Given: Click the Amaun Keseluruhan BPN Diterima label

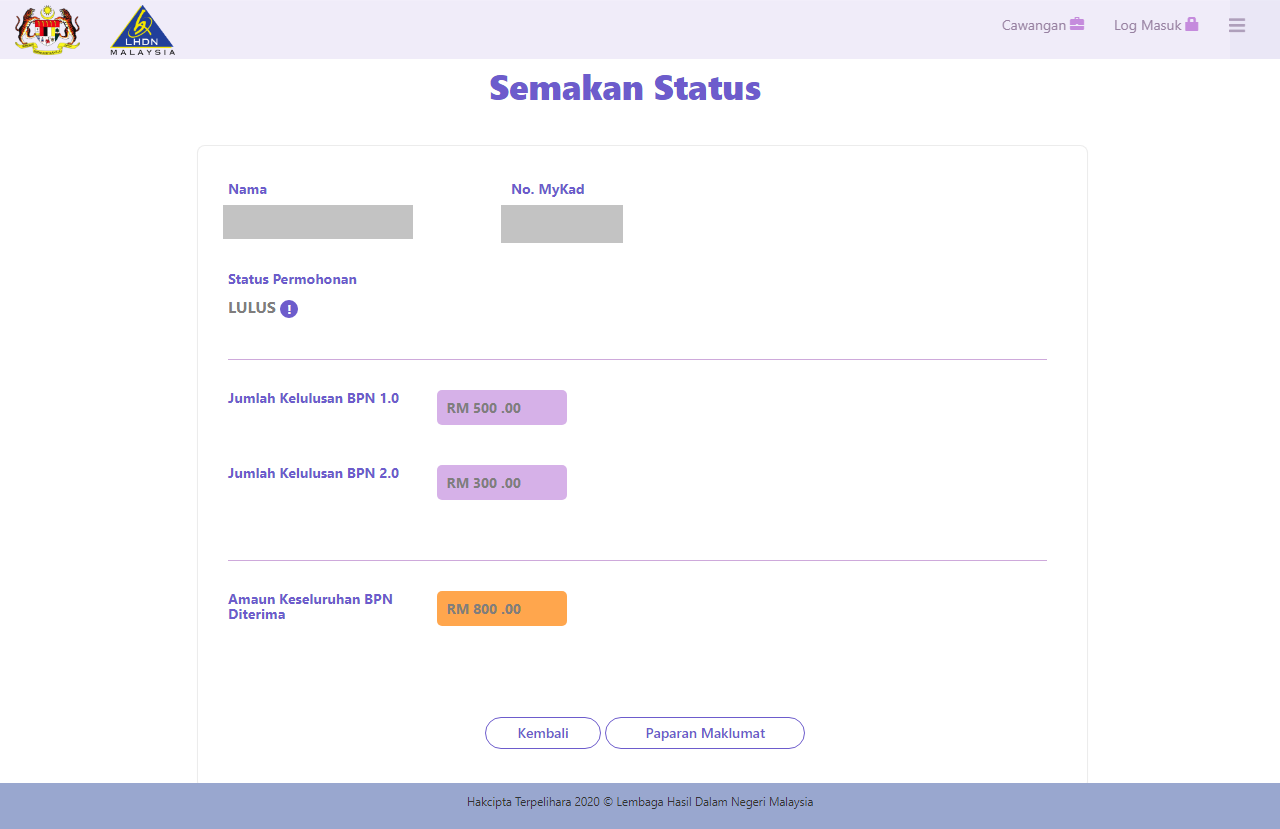Looking at the screenshot, I should 310,607.
